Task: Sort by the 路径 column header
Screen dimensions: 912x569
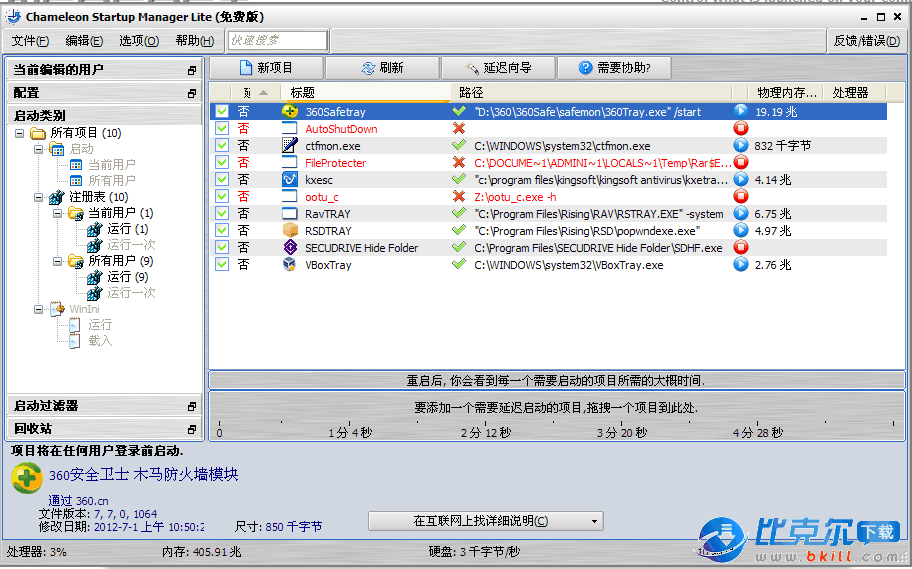Action: coord(591,93)
